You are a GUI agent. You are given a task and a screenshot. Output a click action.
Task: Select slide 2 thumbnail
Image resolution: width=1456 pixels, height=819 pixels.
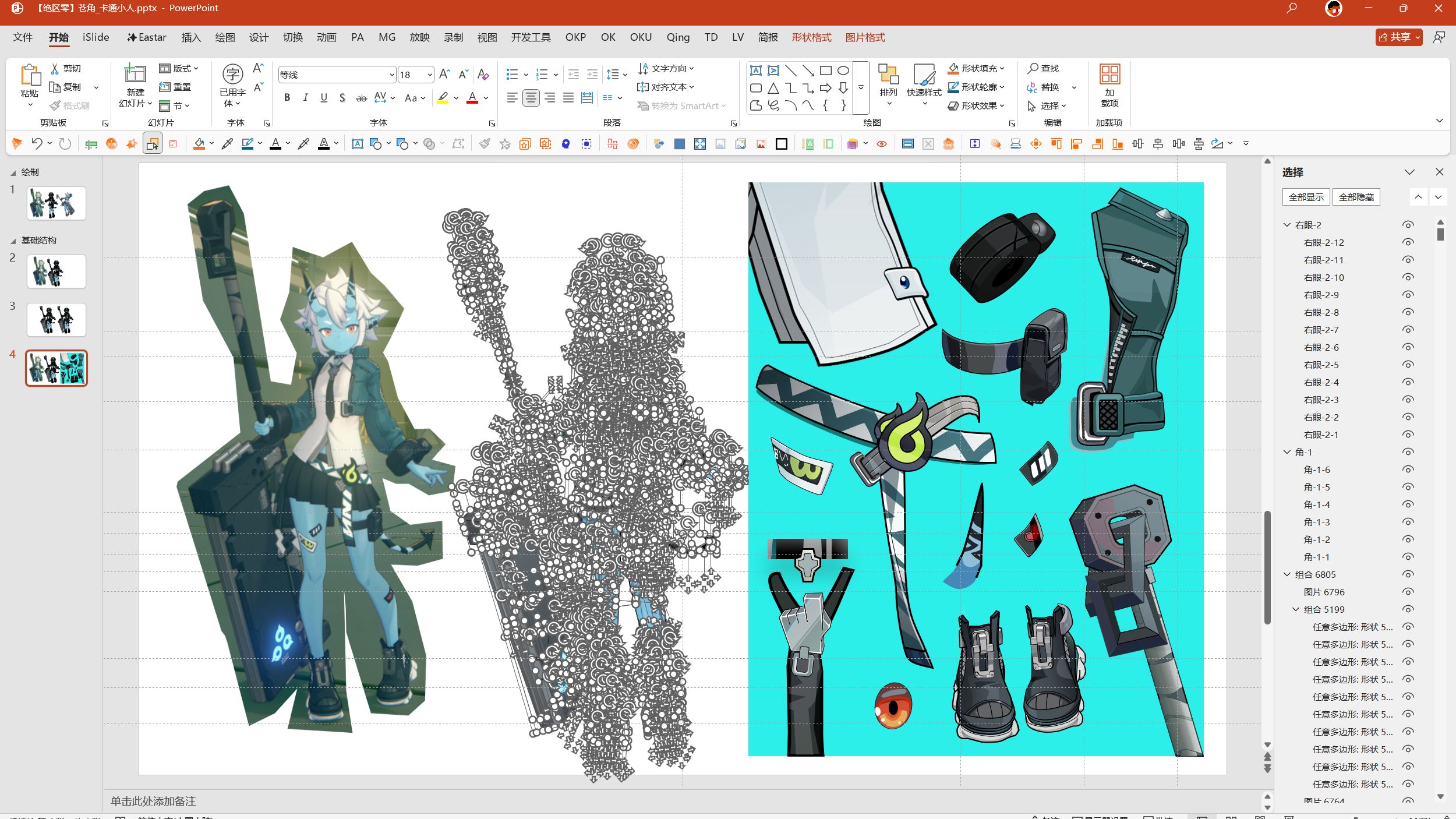click(56, 271)
